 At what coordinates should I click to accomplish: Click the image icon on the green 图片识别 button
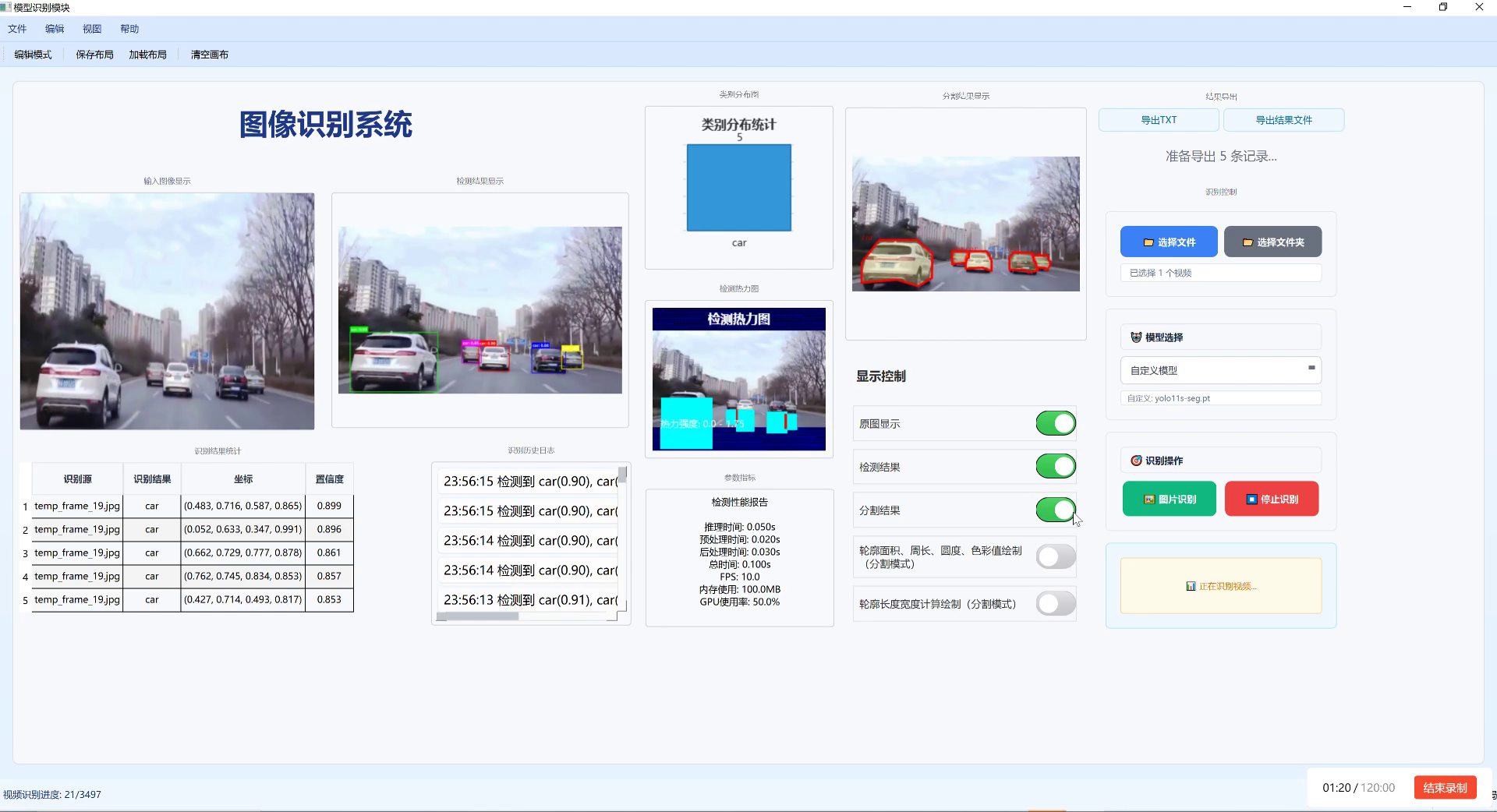click(x=1149, y=498)
